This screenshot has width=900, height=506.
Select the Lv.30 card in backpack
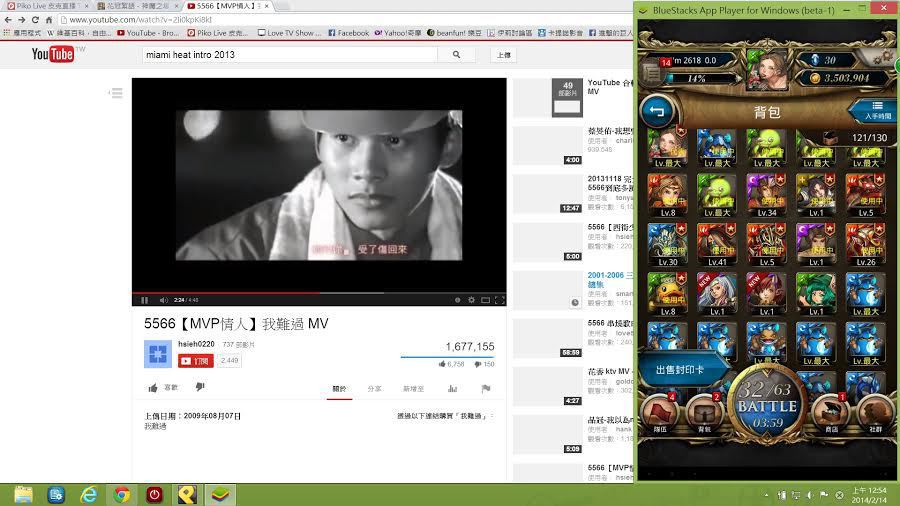(668, 245)
